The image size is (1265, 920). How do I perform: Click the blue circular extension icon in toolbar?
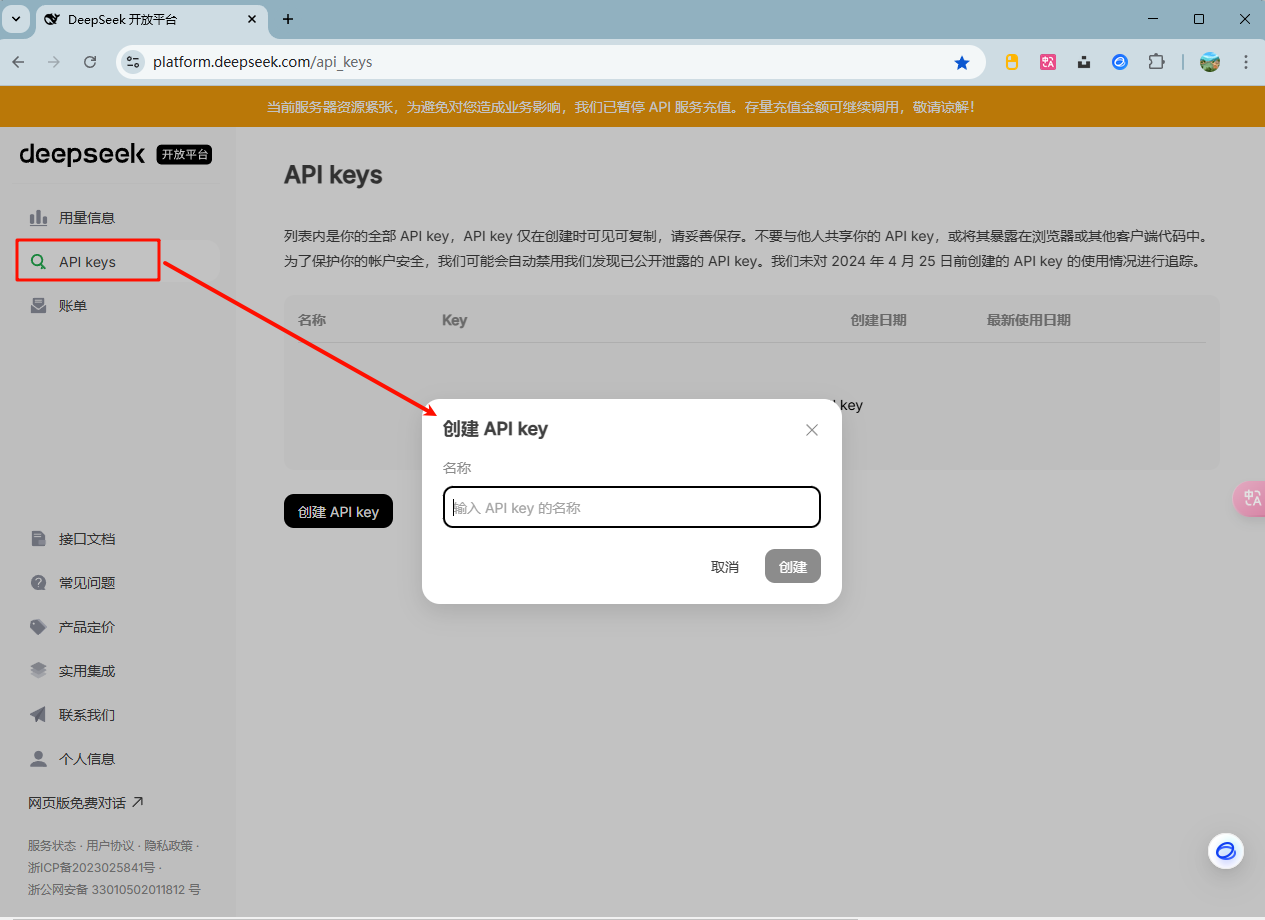(x=1120, y=62)
